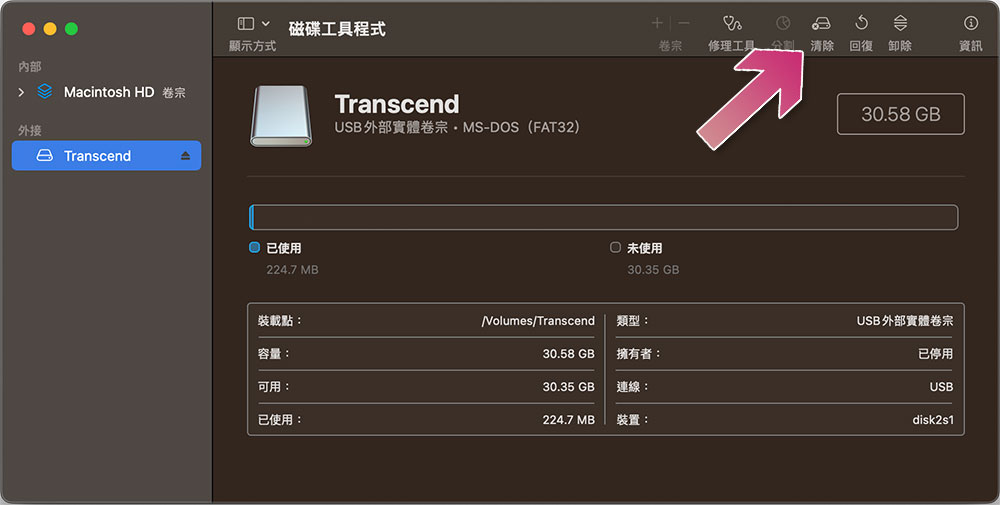Click the Partition (分割) pie icon
The height and width of the screenshot is (505, 1000).
tap(783, 23)
